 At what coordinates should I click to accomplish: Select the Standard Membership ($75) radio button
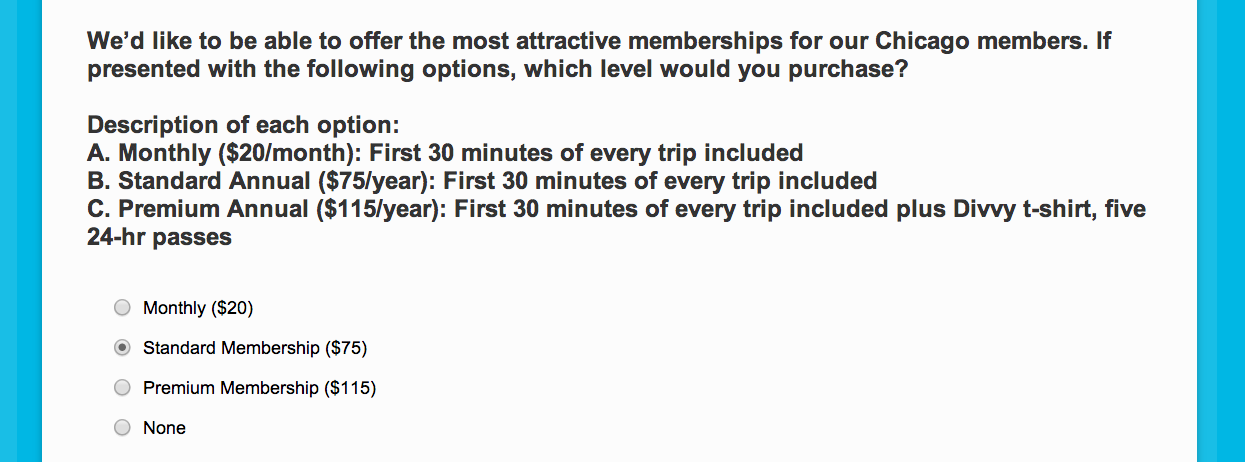click(x=122, y=348)
